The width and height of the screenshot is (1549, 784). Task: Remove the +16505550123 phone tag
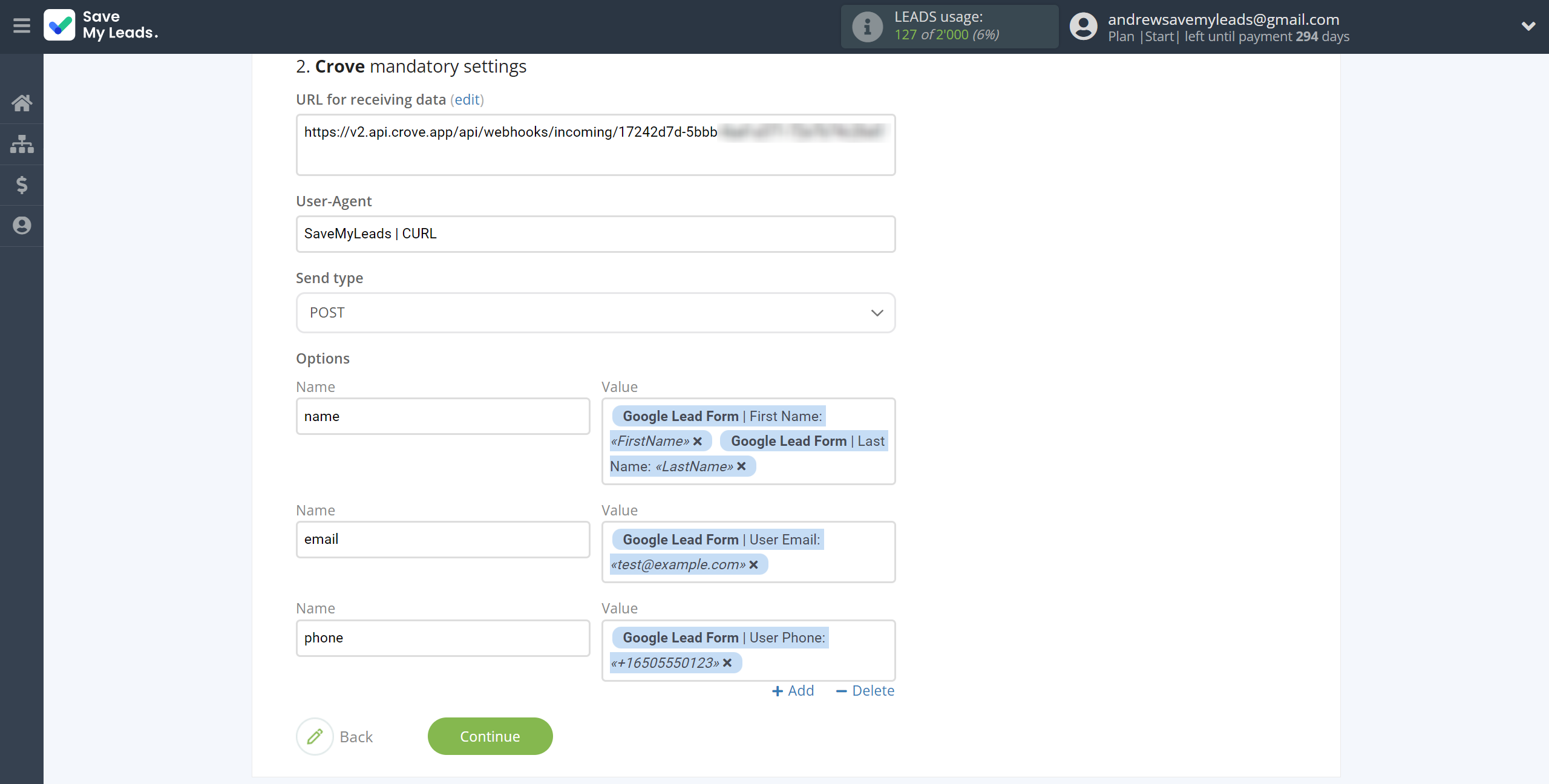point(727,663)
